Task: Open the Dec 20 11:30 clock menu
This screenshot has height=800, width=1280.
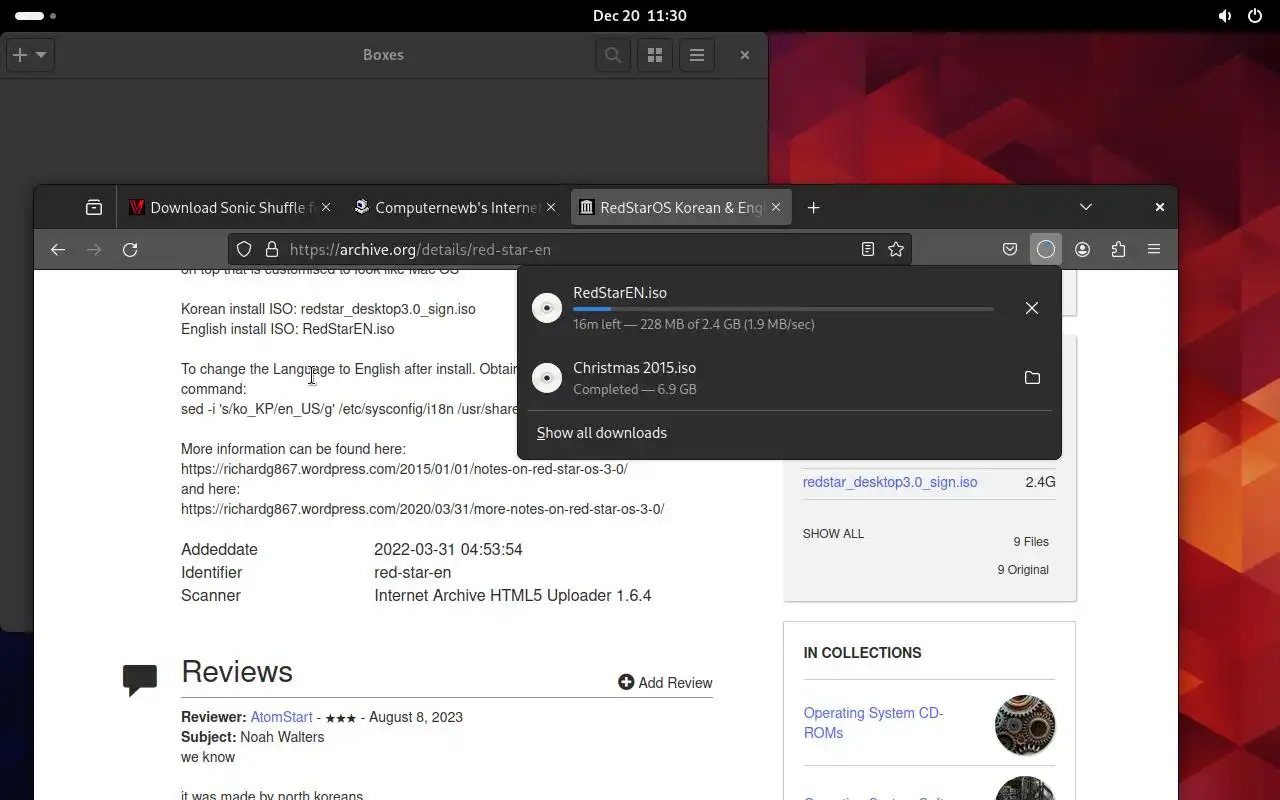Action: pyautogui.click(x=640, y=16)
